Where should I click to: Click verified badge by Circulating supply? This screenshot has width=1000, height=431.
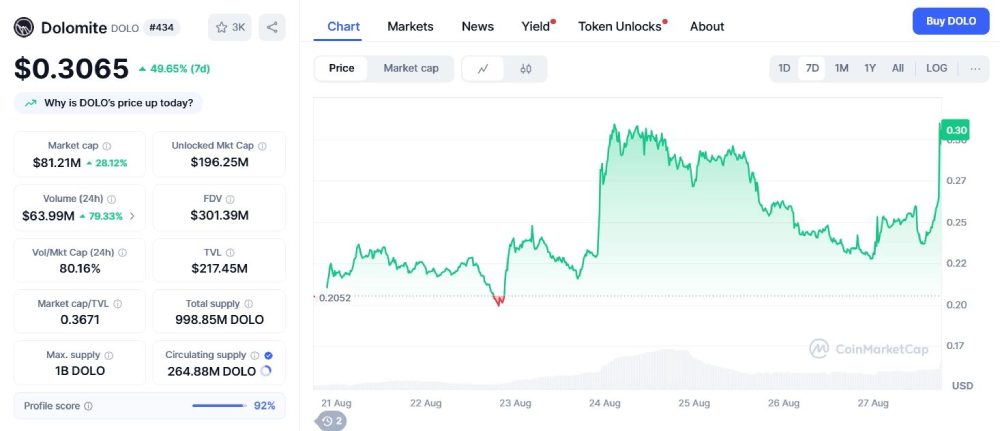(268, 355)
